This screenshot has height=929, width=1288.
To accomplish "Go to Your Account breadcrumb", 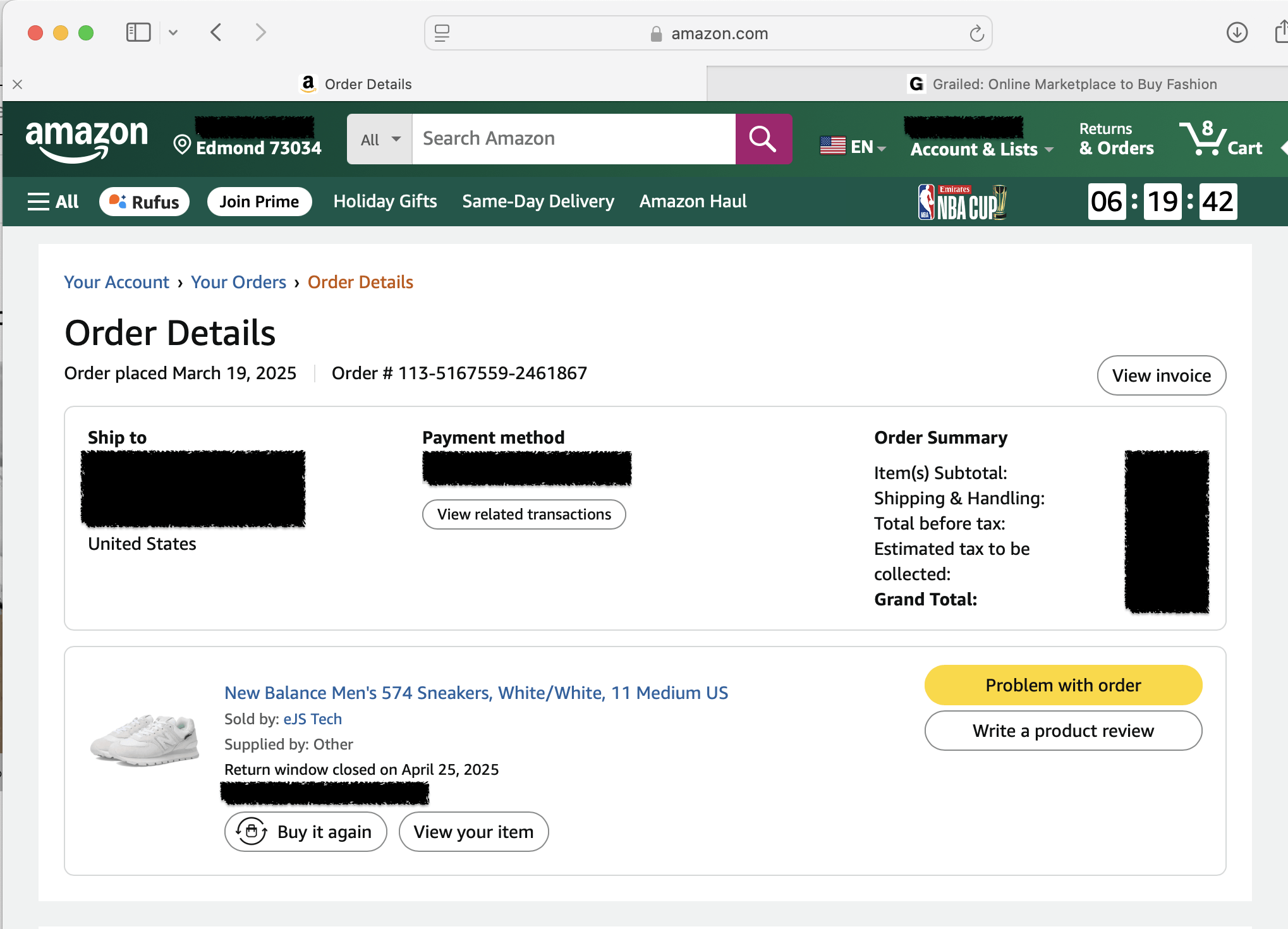I will [x=116, y=282].
